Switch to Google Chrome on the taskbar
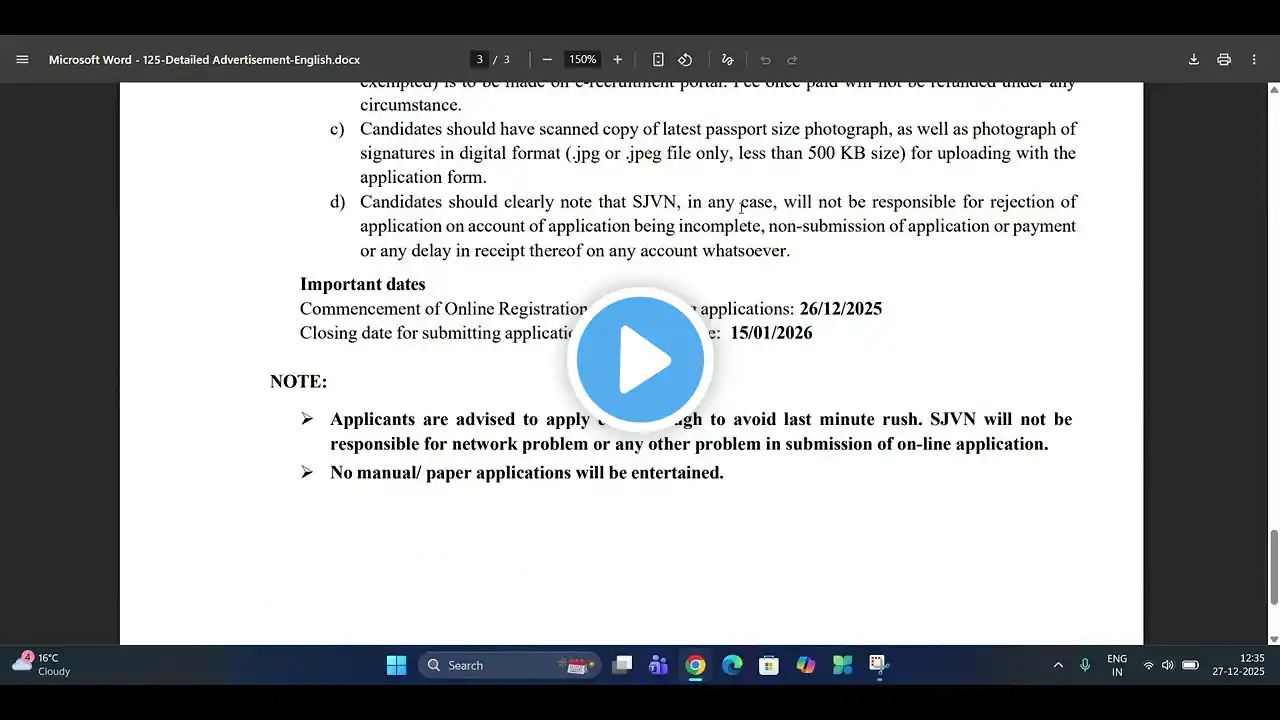 (x=695, y=665)
